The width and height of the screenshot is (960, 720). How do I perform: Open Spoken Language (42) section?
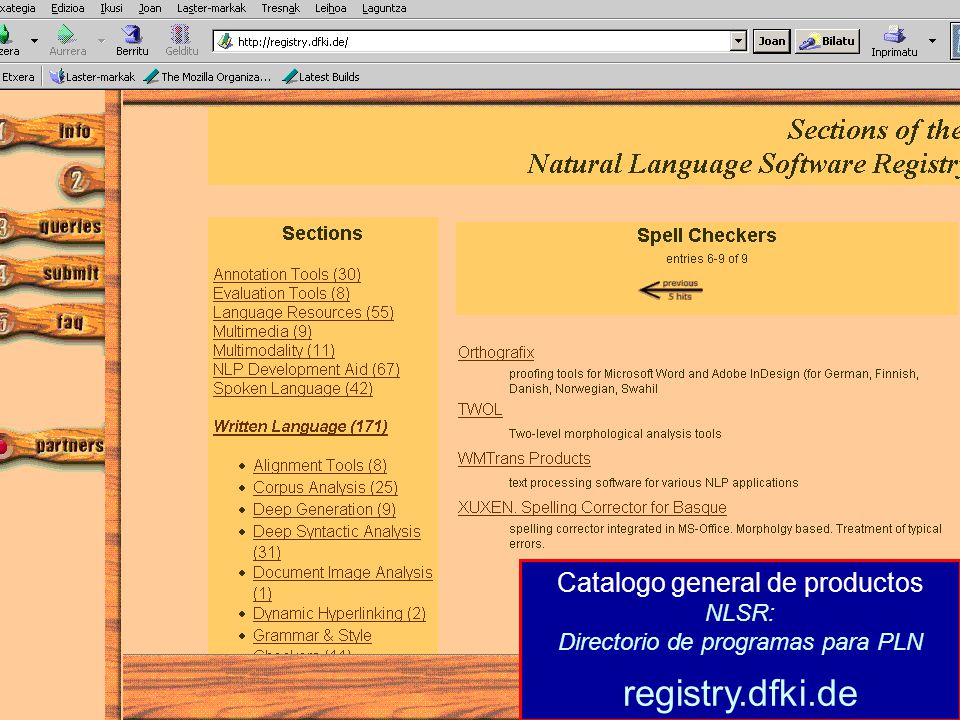pos(293,388)
